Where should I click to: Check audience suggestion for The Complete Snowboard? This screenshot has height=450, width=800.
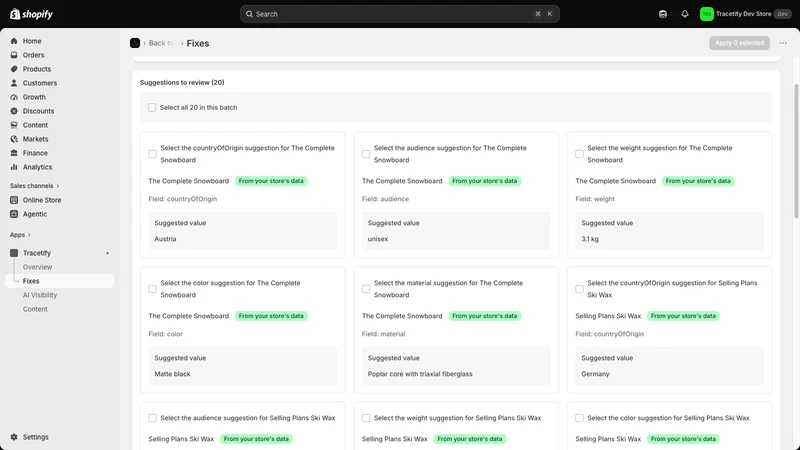click(x=366, y=154)
